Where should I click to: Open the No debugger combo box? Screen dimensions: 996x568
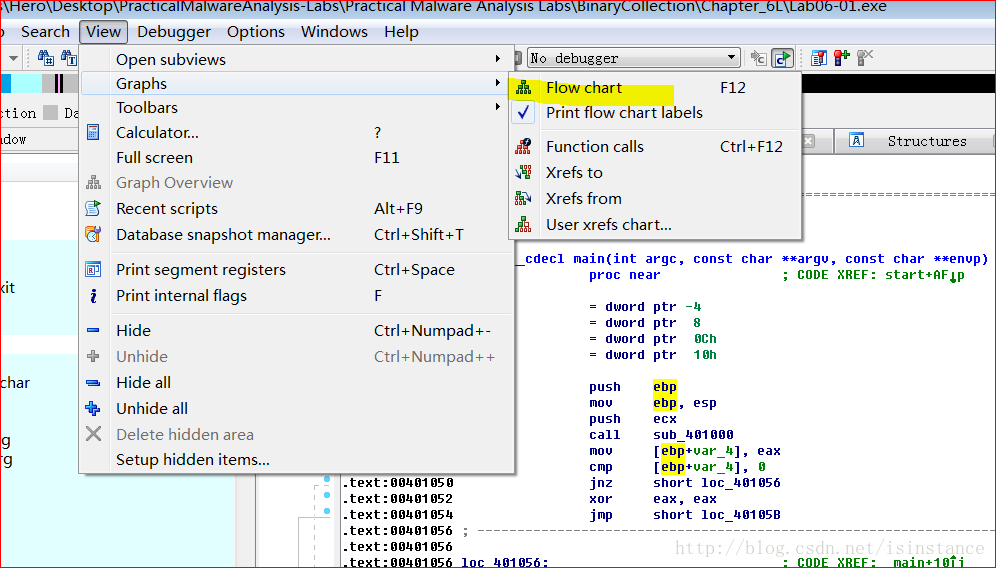635,58
